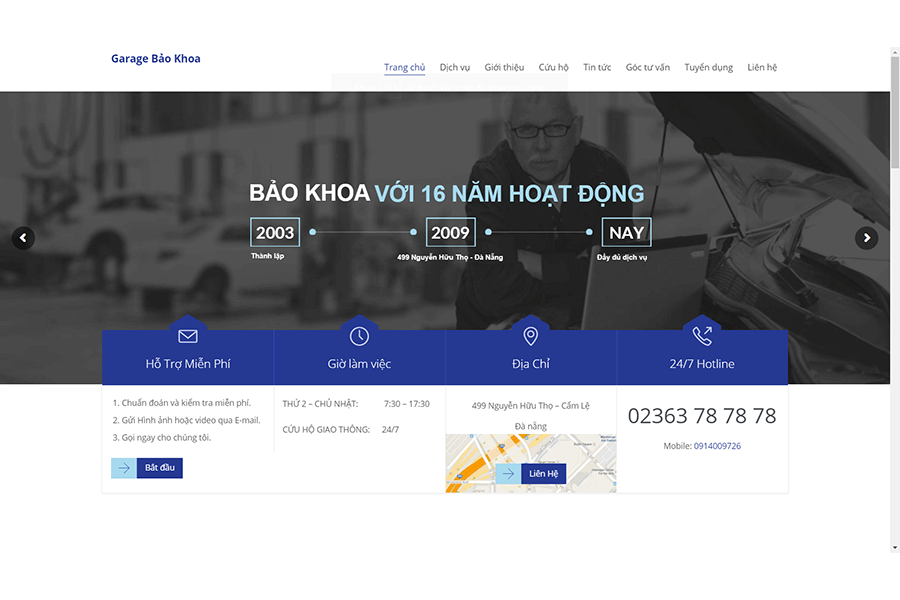The height and width of the screenshot is (600, 900).
Task: Select Tuyển dụng in the top menu
Action: 708,67
